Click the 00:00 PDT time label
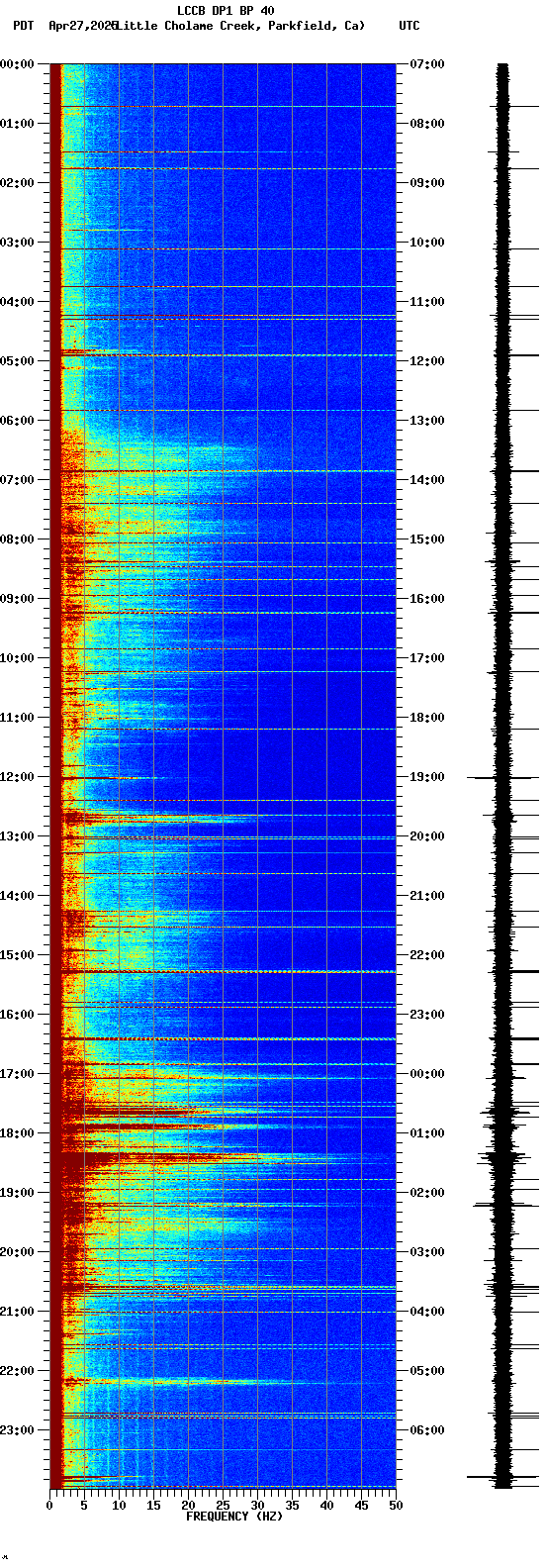Image resolution: width=546 pixels, height=1568 pixels. click(17, 64)
